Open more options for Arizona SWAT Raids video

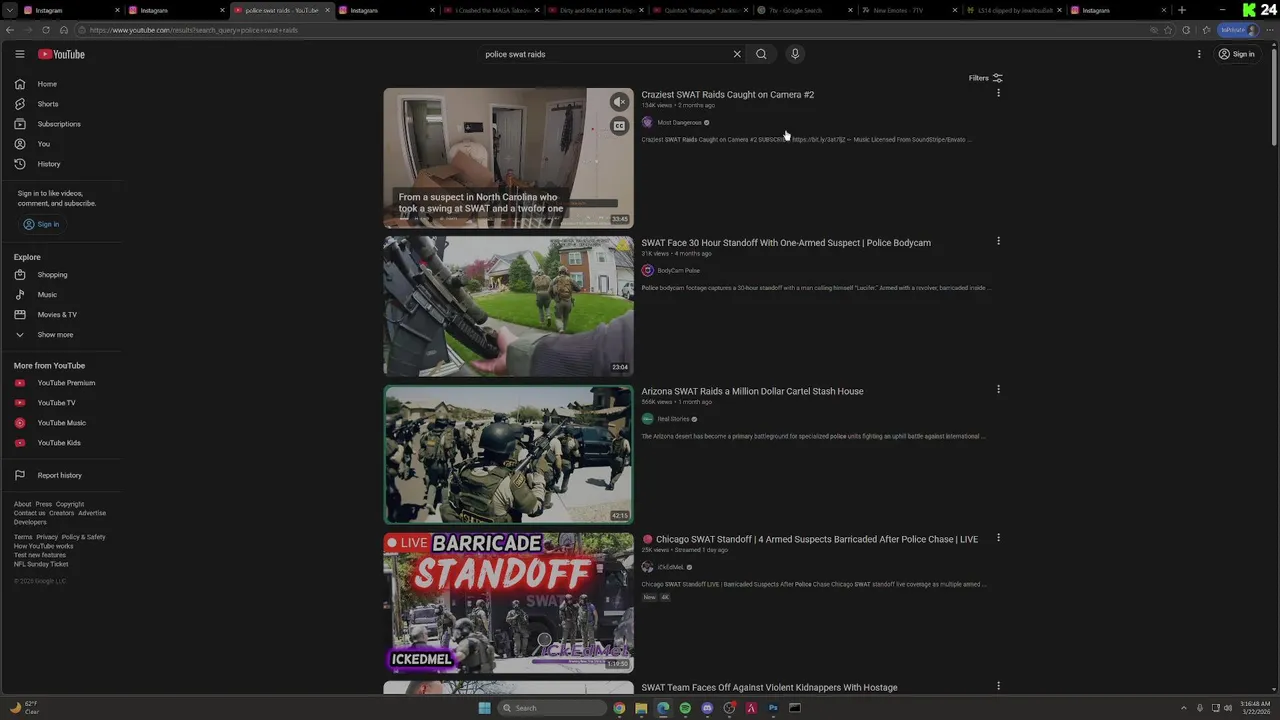(998, 389)
